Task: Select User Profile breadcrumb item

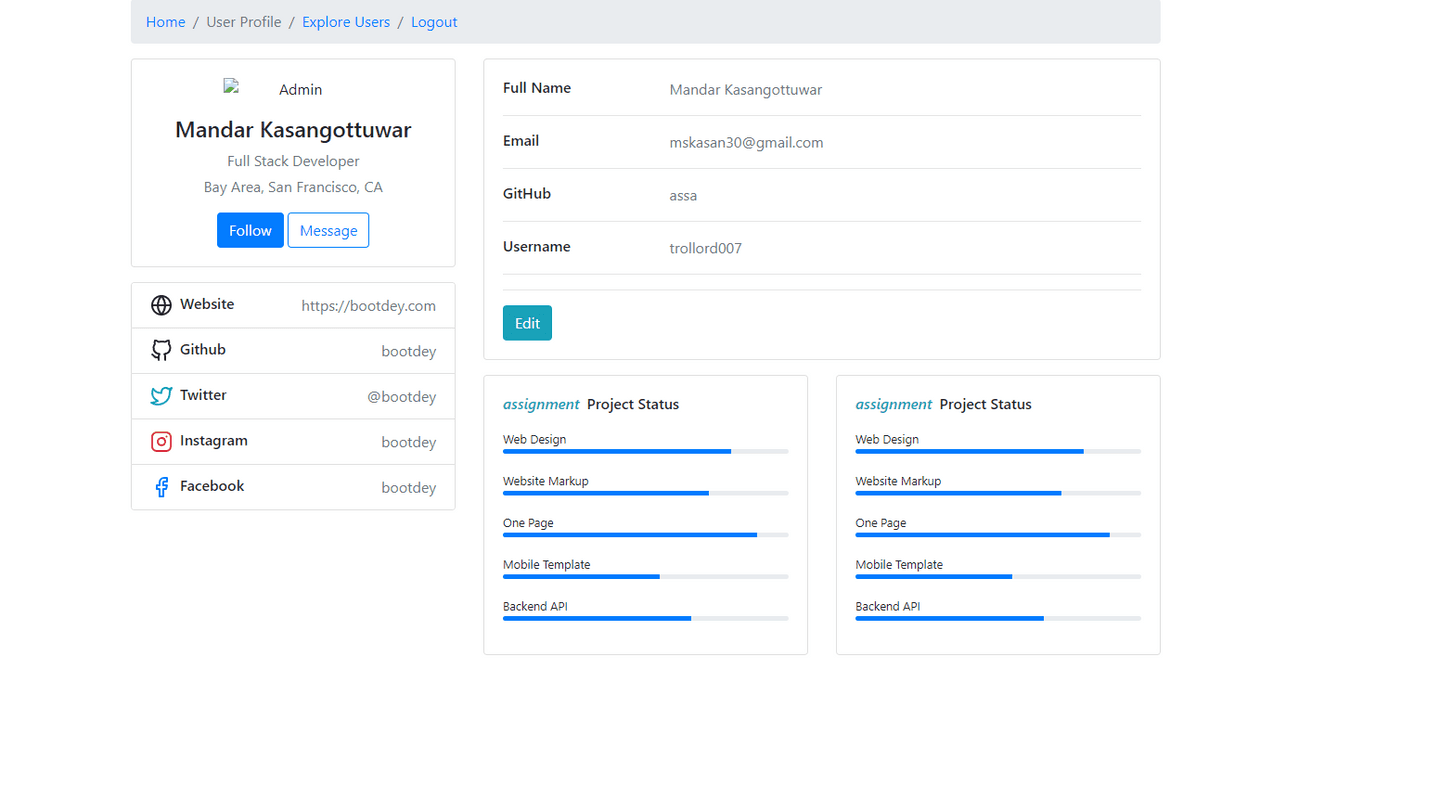Action: (x=244, y=22)
